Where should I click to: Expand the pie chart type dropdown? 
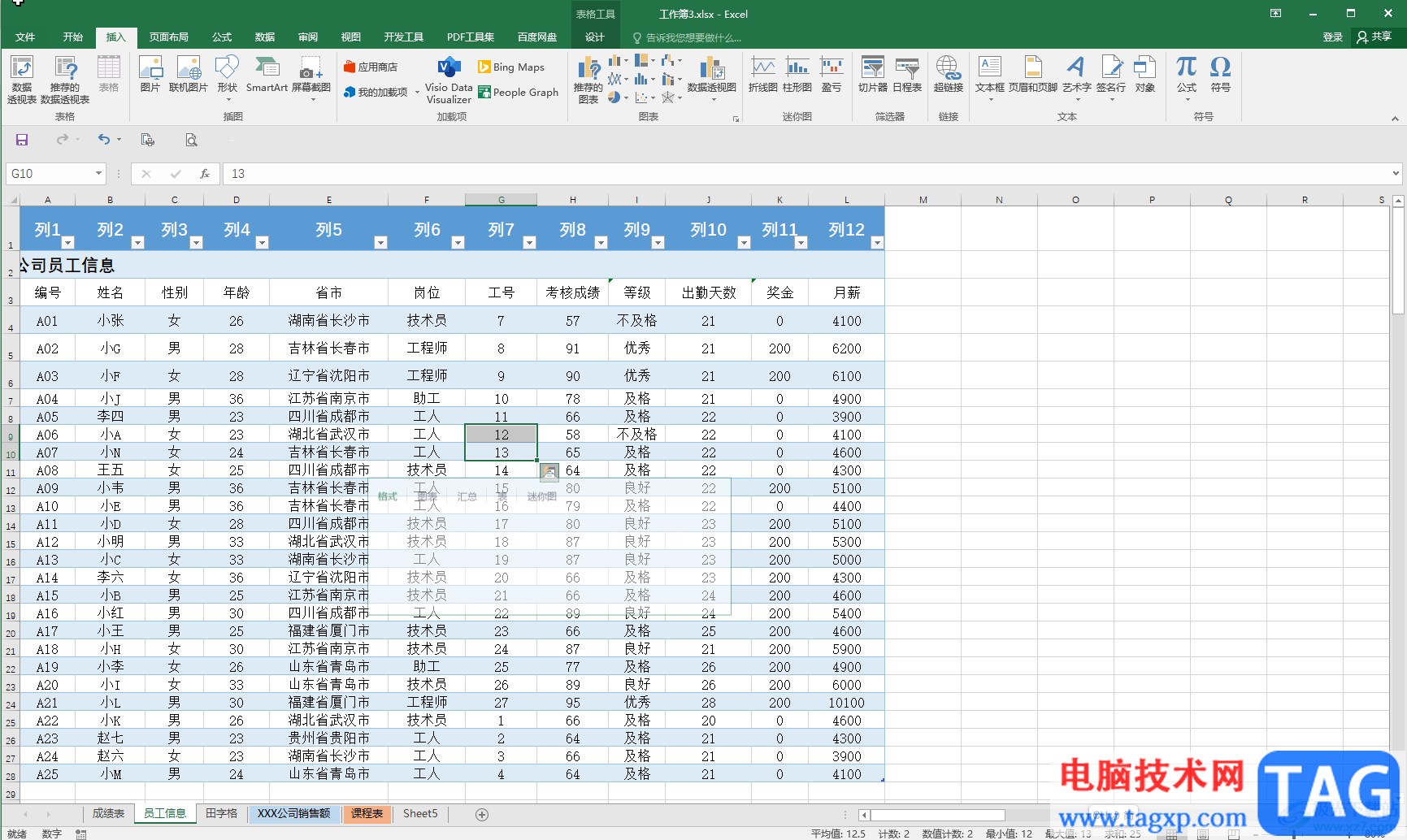coord(626,97)
